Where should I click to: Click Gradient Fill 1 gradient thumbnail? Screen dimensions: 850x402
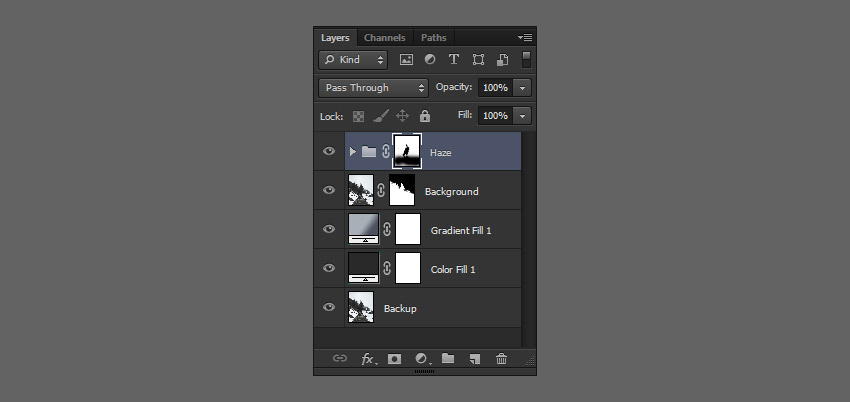pos(364,229)
